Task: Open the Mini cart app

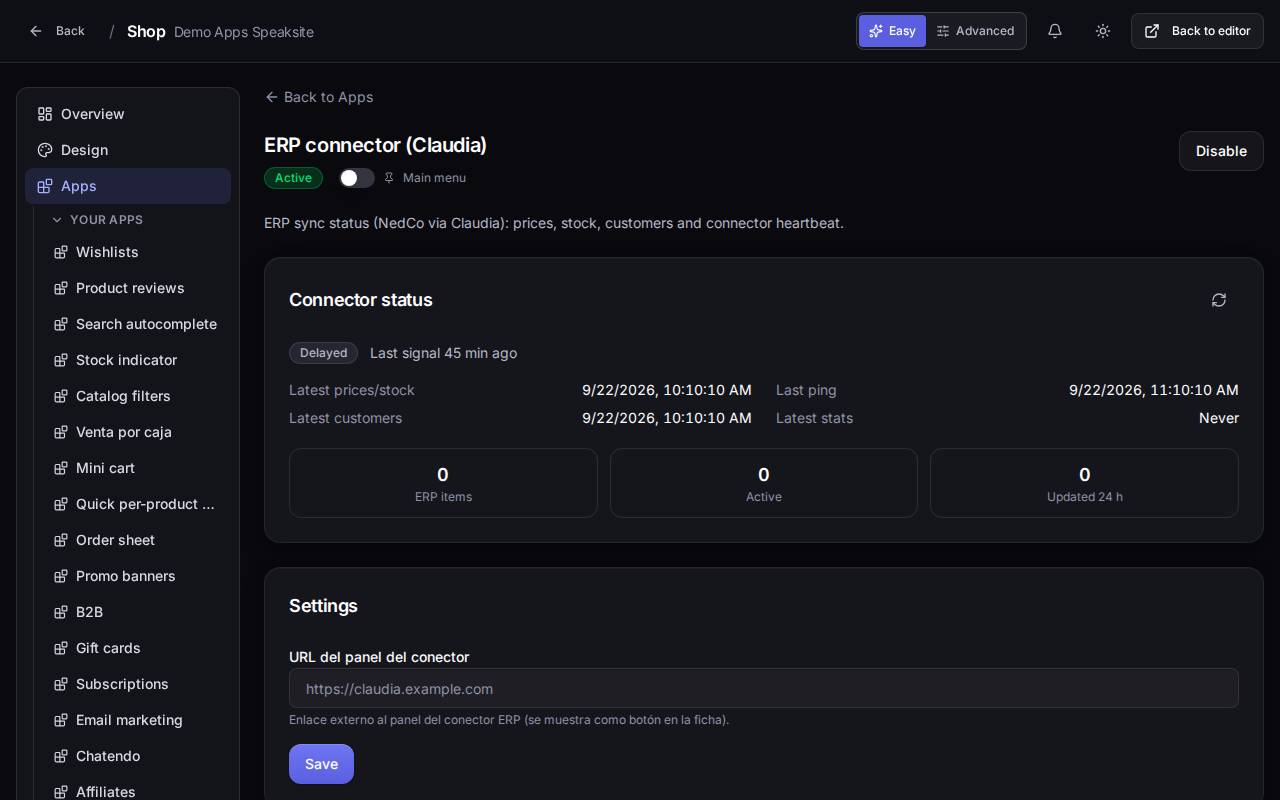Action: tap(136, 468)
